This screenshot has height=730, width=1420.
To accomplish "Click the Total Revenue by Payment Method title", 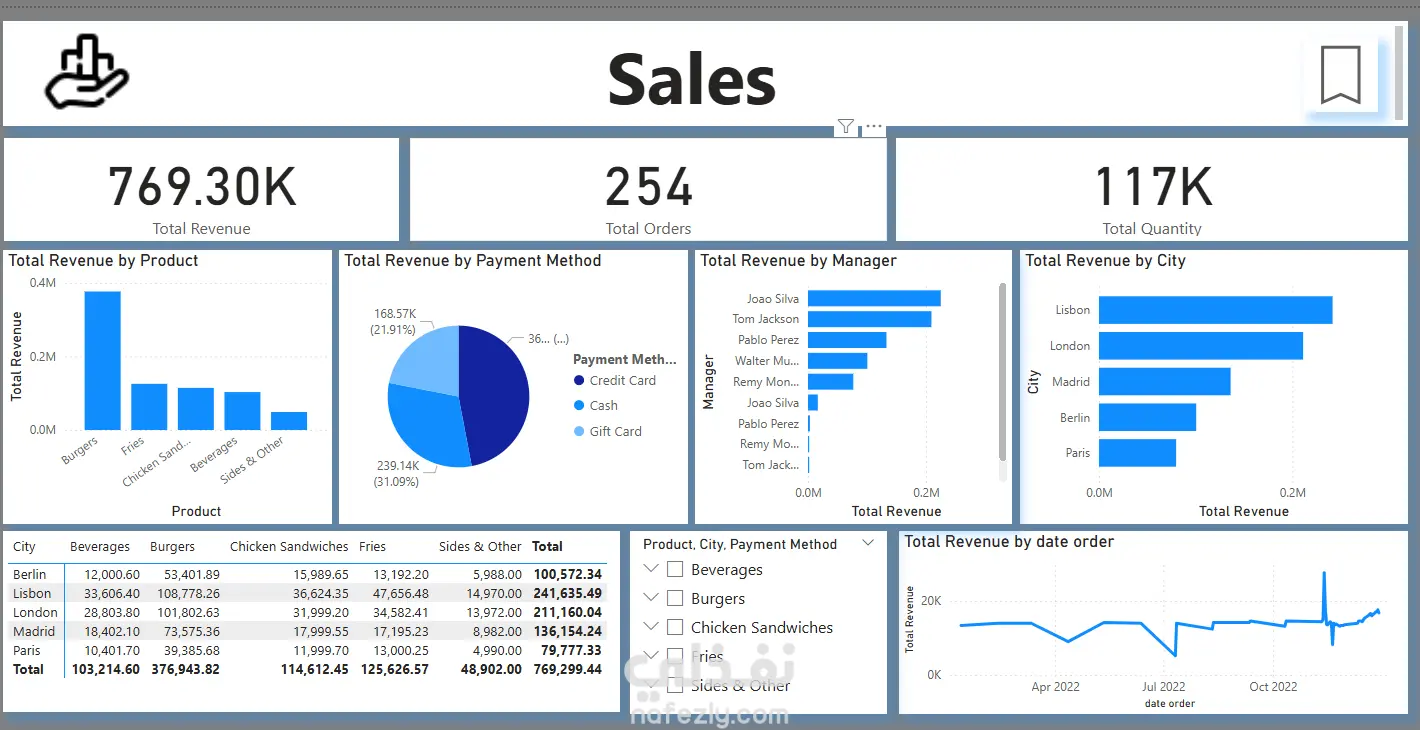I will pos(473,260).
